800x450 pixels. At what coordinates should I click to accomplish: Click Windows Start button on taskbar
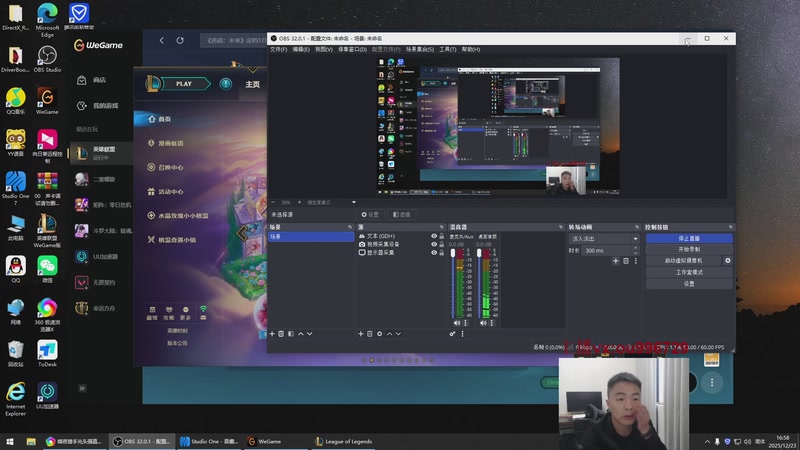[10, 442]
